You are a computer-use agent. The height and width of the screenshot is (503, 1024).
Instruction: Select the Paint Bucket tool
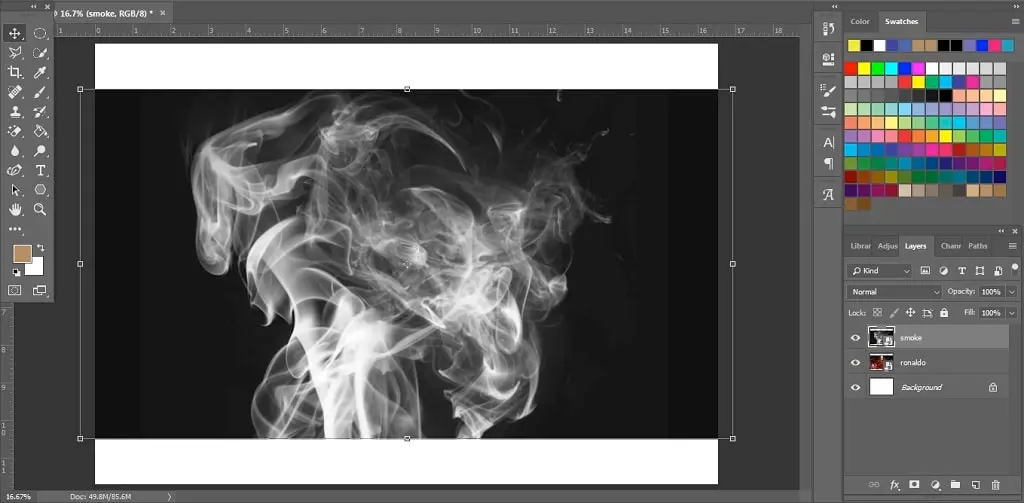pos(40,131)
